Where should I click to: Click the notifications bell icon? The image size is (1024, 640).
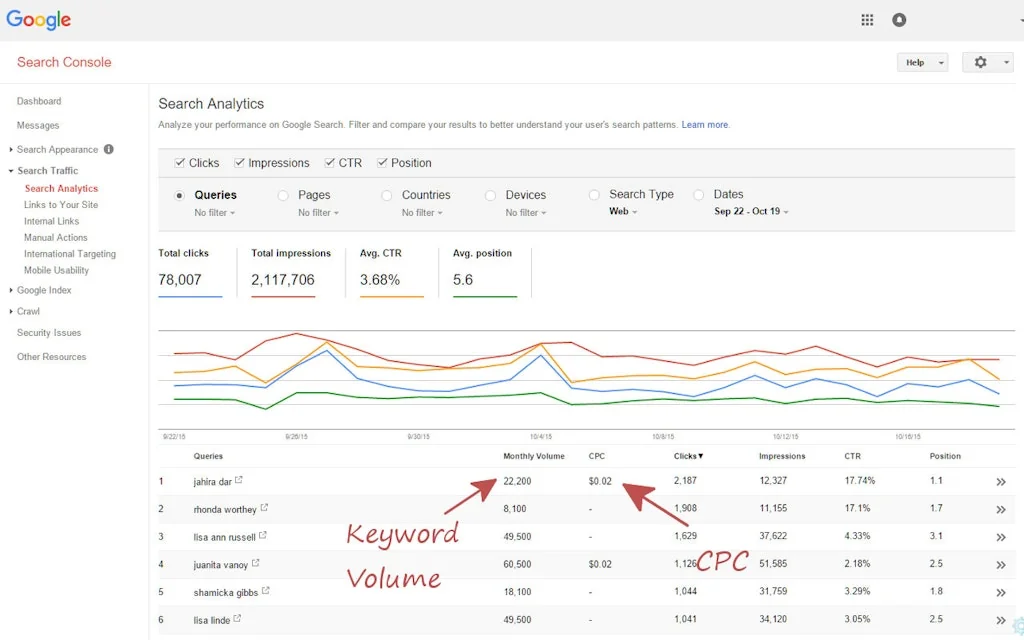[x=898, y=19]
